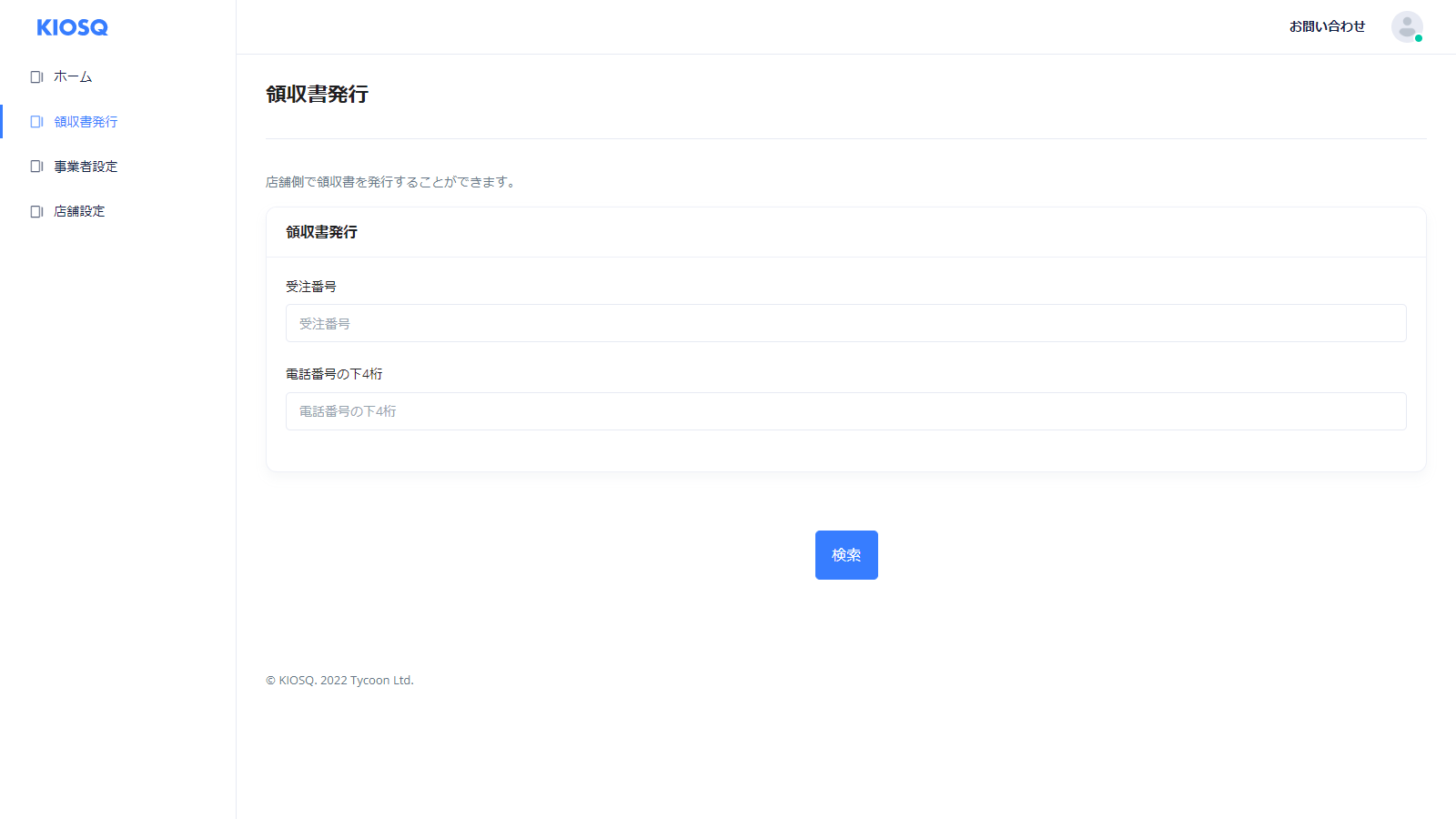This screenshot has height=819, width=1456.
Task: Click the © KIOSQ. 2022 Tycoon Ltd. footer
Action: [x=339, y=681]
